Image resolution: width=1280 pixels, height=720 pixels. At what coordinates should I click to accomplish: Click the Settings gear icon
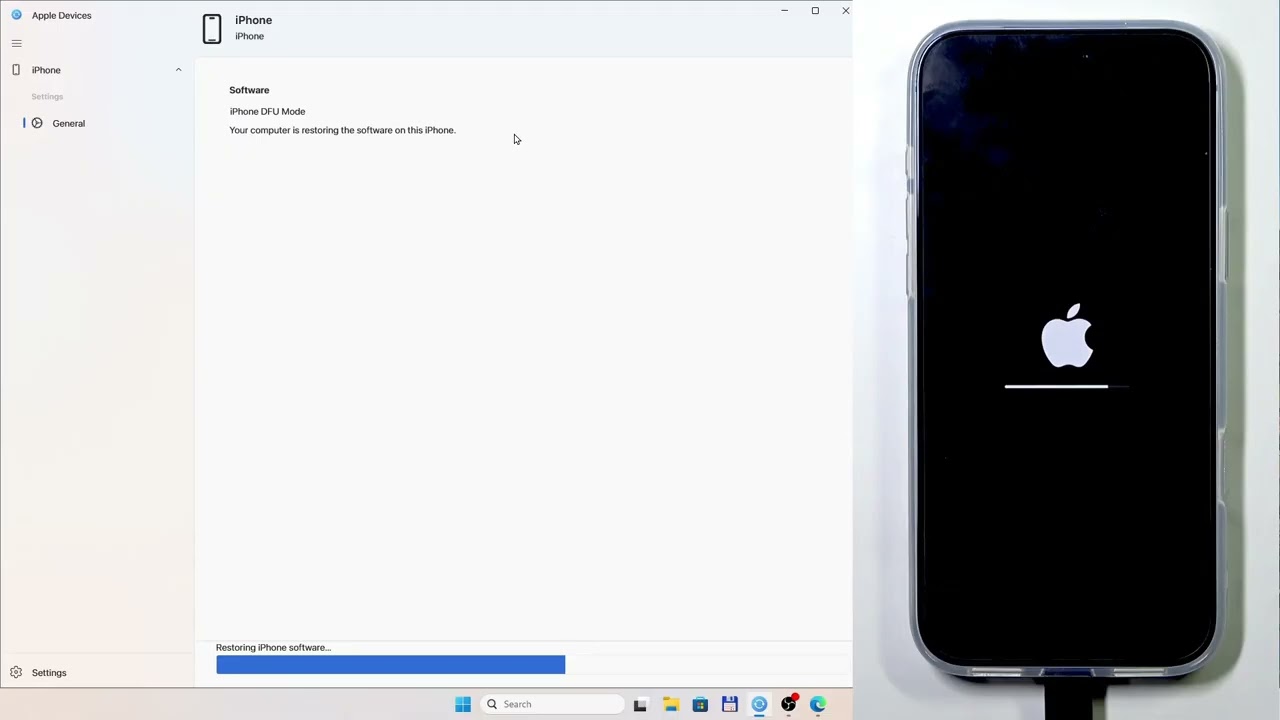[16, 673]
